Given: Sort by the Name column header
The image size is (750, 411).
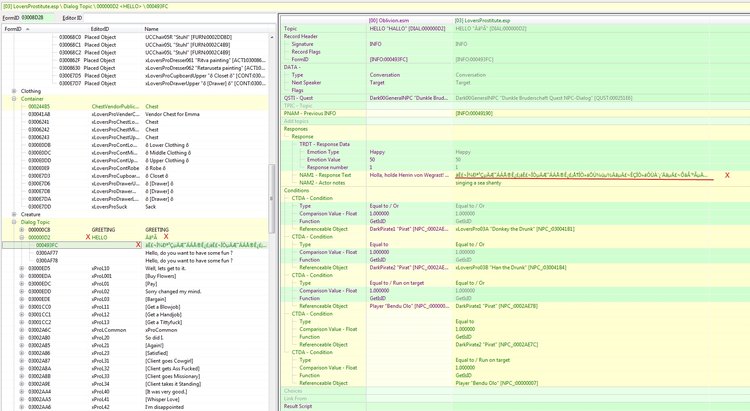Looking at the screenshot, I should point(206,29).
